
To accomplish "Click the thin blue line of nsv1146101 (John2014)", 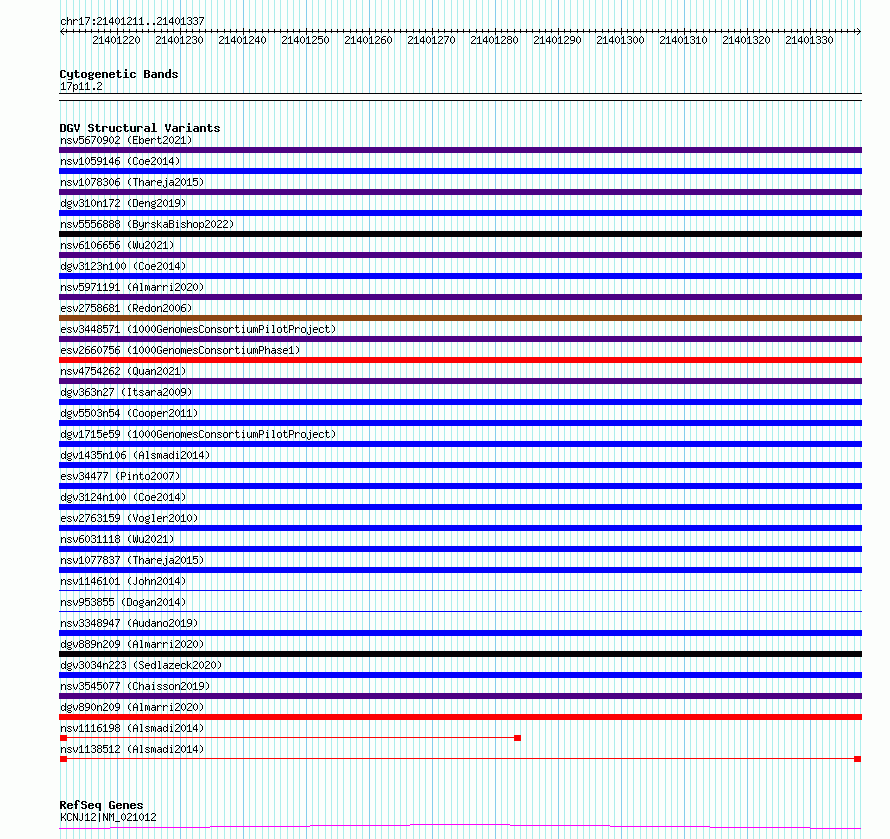I will click(x=460, y=590).
